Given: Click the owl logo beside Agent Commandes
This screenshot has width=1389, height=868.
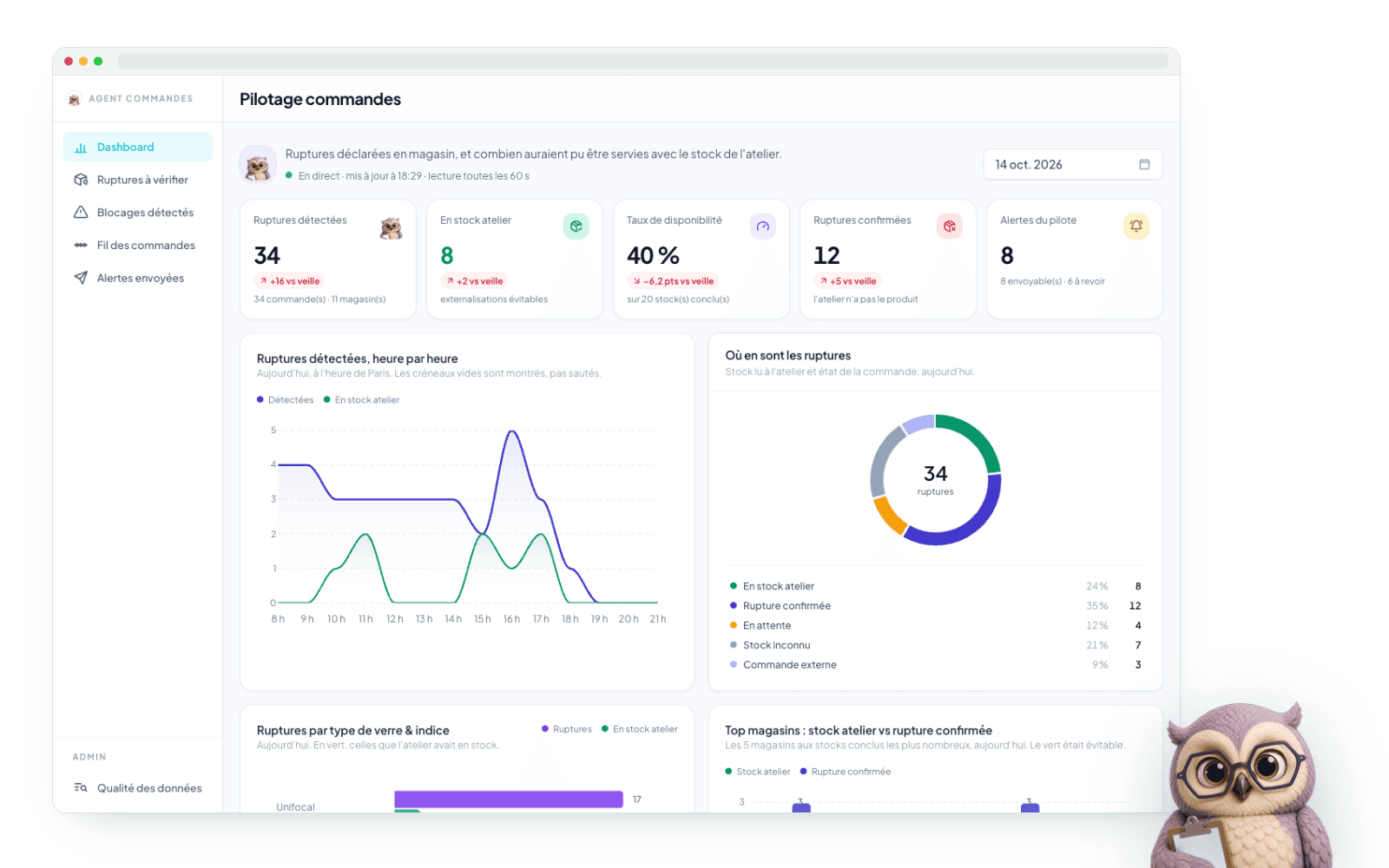Looking at the screenshot, I should (74, 99).
